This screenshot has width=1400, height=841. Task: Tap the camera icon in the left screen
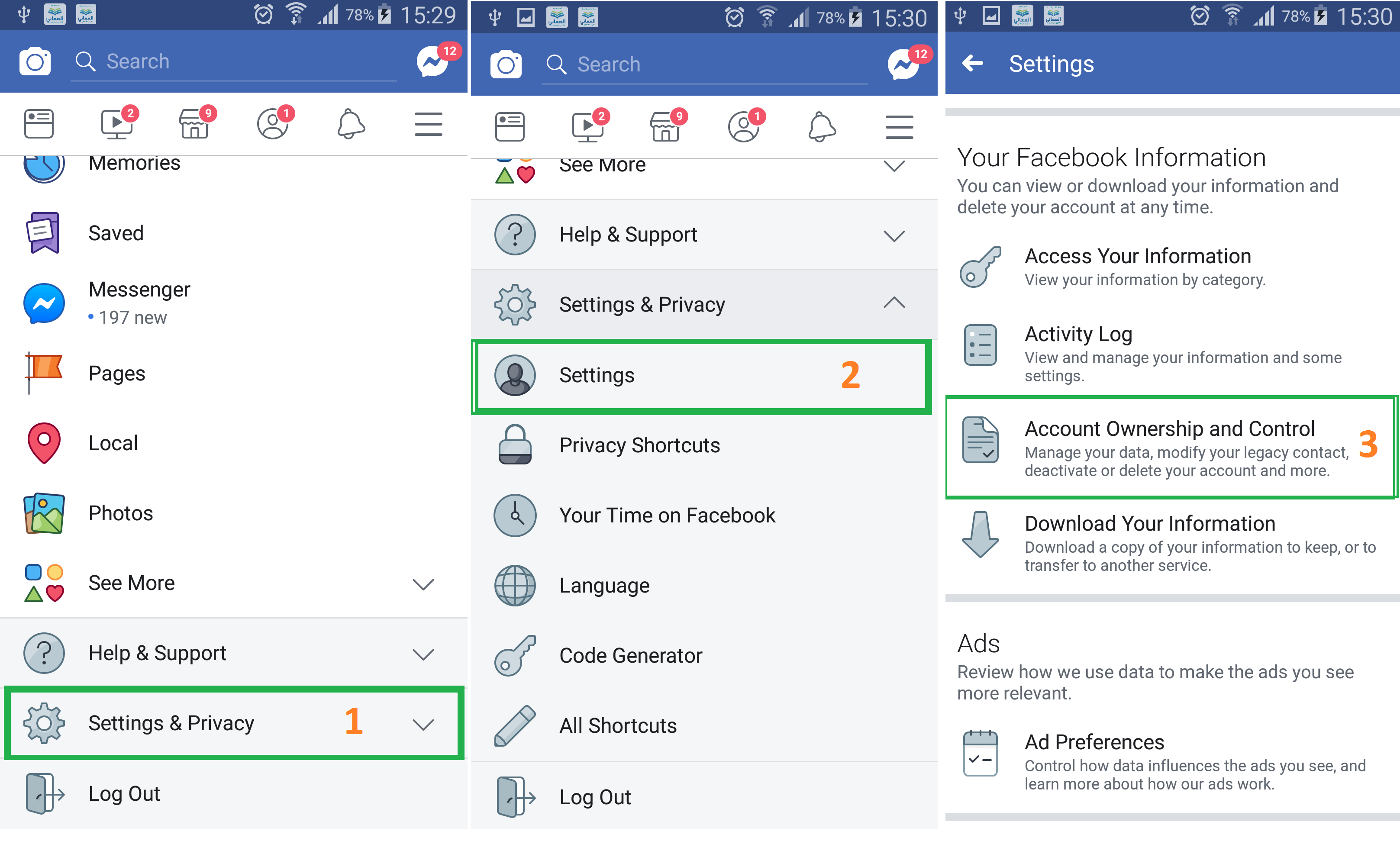[35, 61]
